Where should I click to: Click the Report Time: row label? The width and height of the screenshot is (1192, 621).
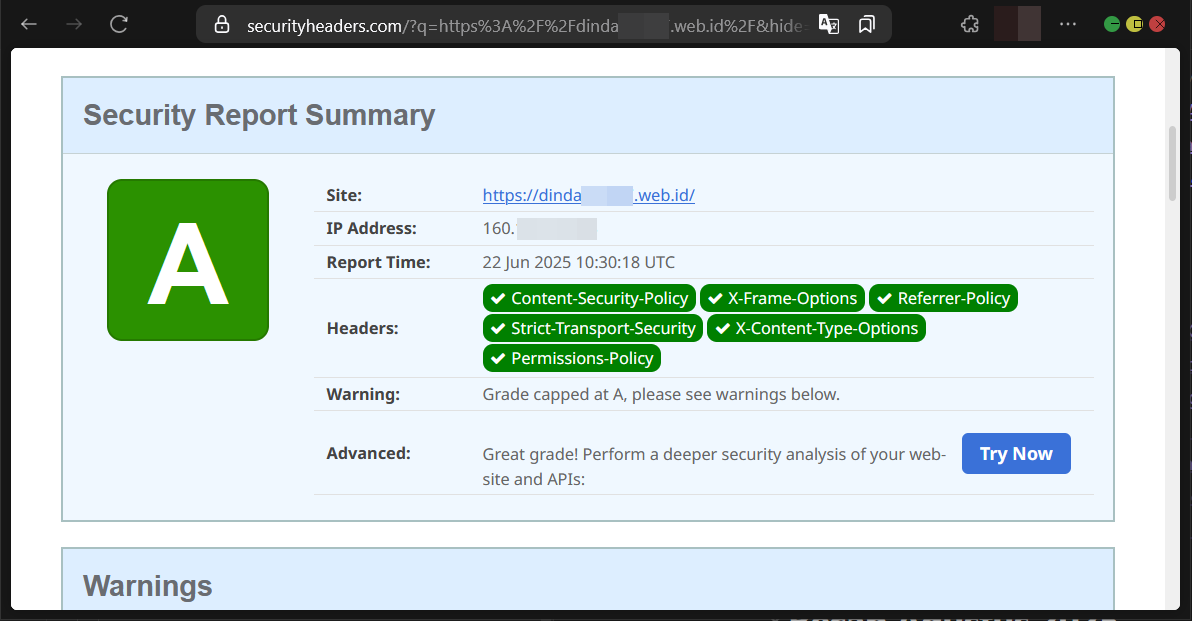[x=379, y=262]
